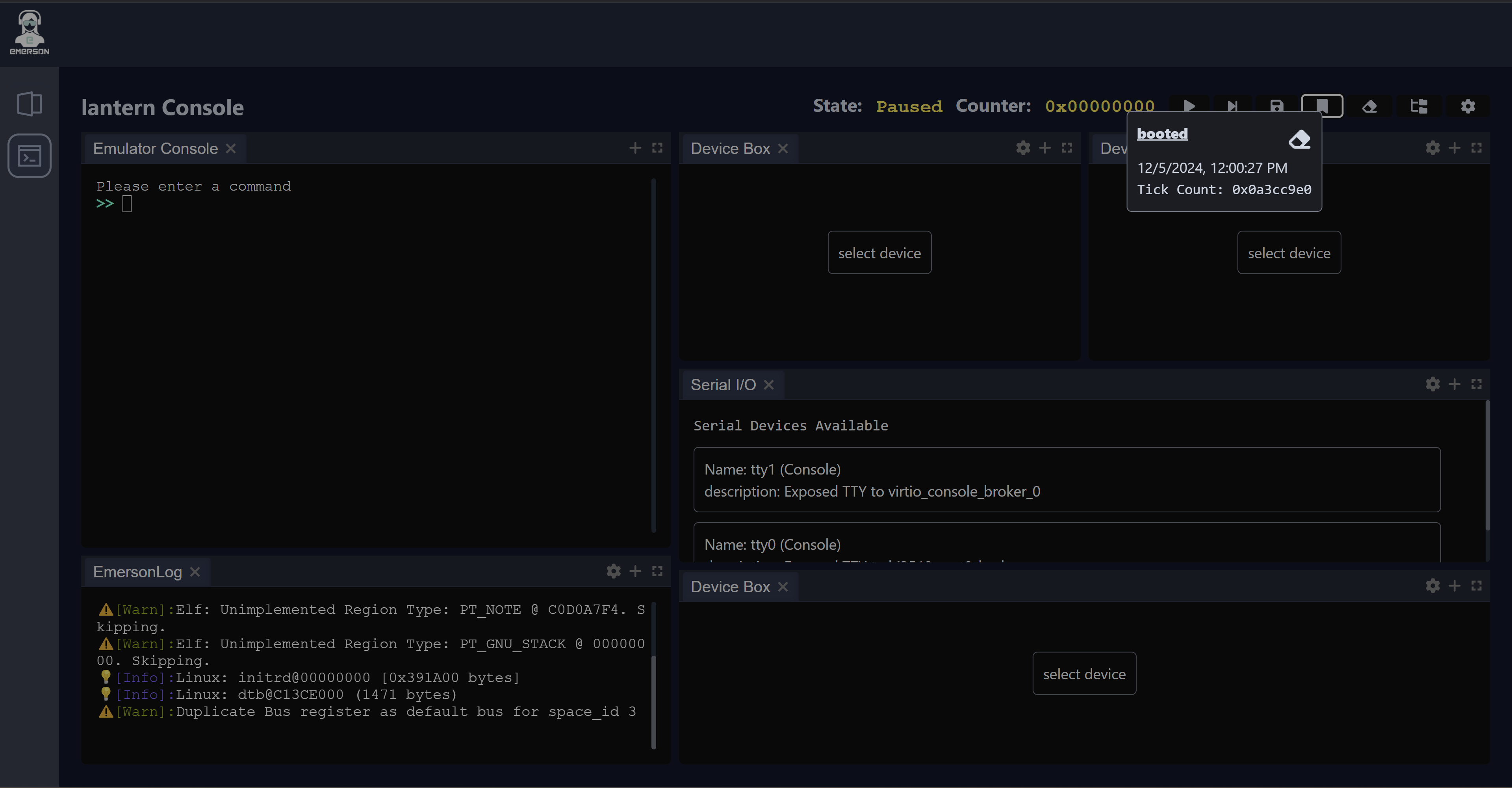This screenshot has width=1512, height=788.
Task: Select the EmersonLog tab label
Action: [x=137, y=571]
